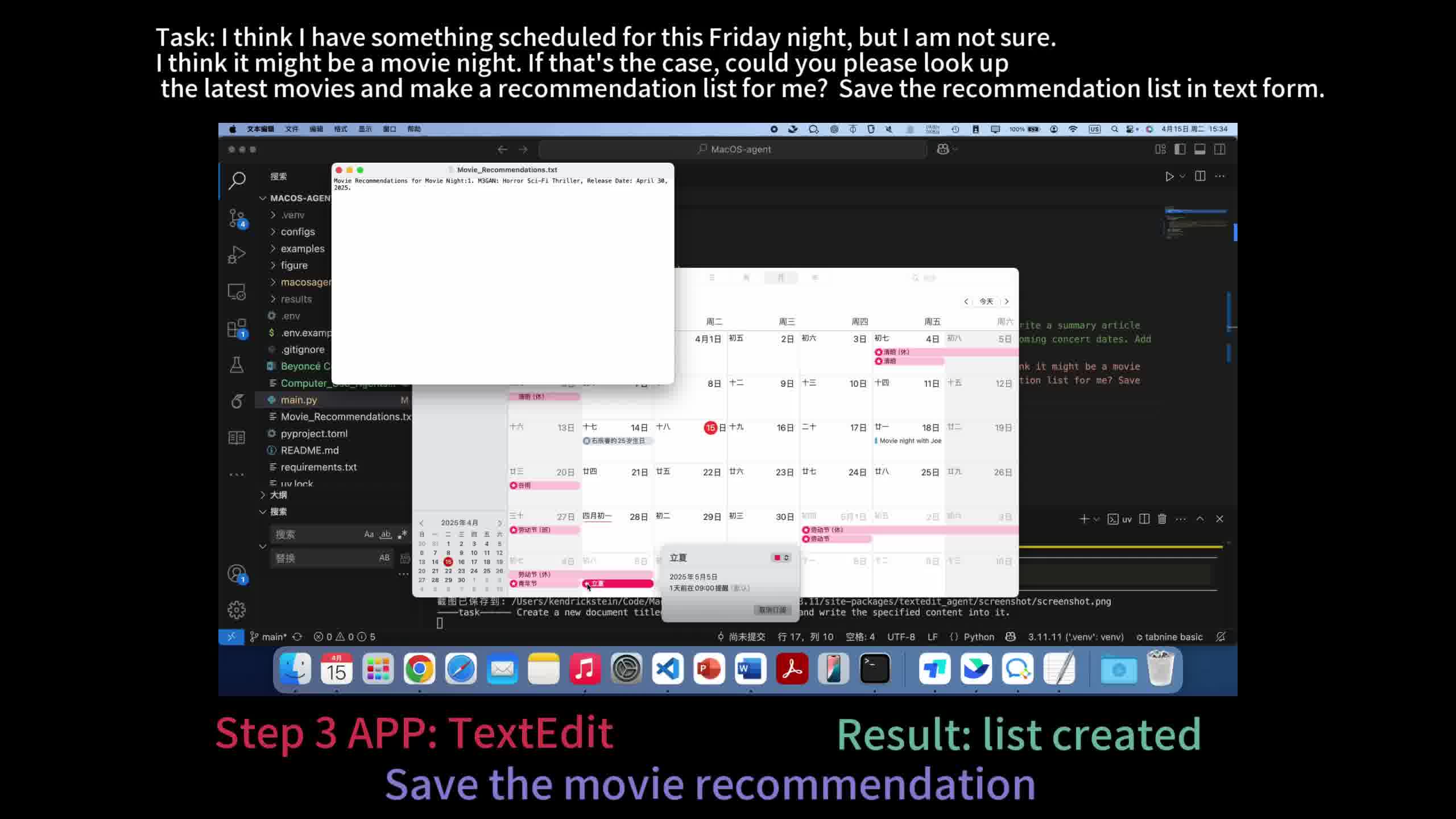Open Source Control view with badge
The width and height of the screenshot is (1456, 819).
pyautogui.click(x=237, y=218)
